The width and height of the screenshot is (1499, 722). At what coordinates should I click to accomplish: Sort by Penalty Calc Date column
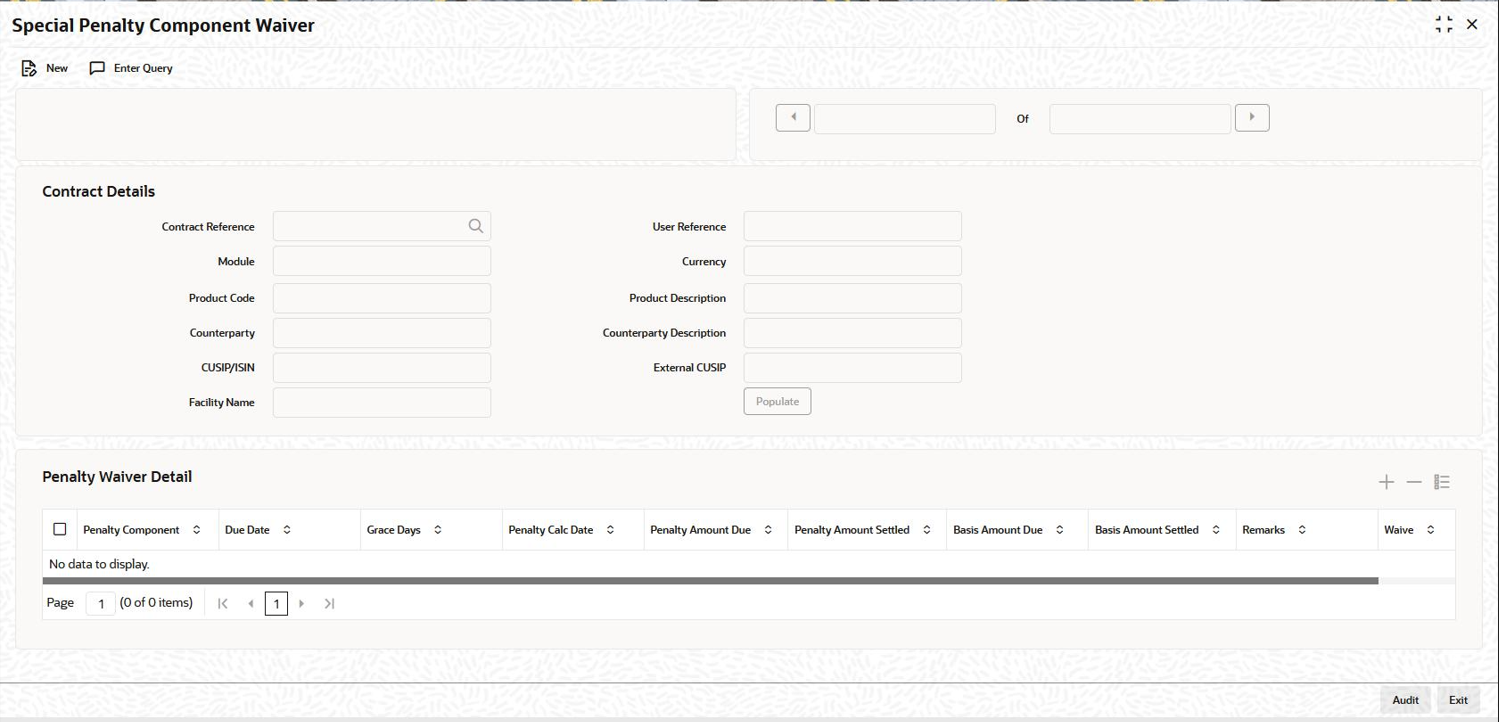[610, 530]
